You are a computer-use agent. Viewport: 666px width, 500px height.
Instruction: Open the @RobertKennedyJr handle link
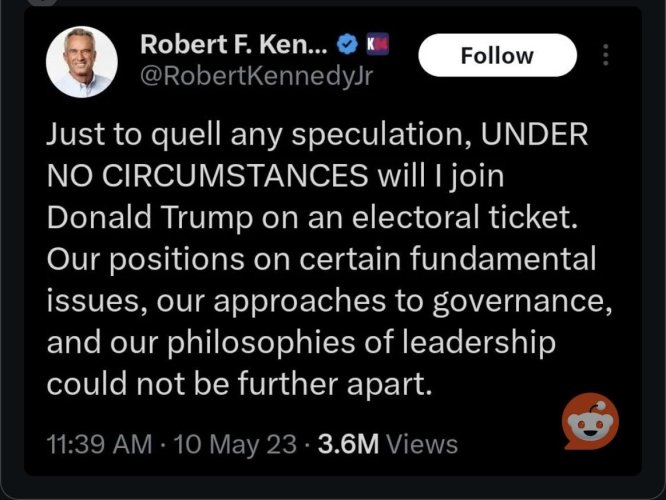pyautogui.click(x=257, y=76)
